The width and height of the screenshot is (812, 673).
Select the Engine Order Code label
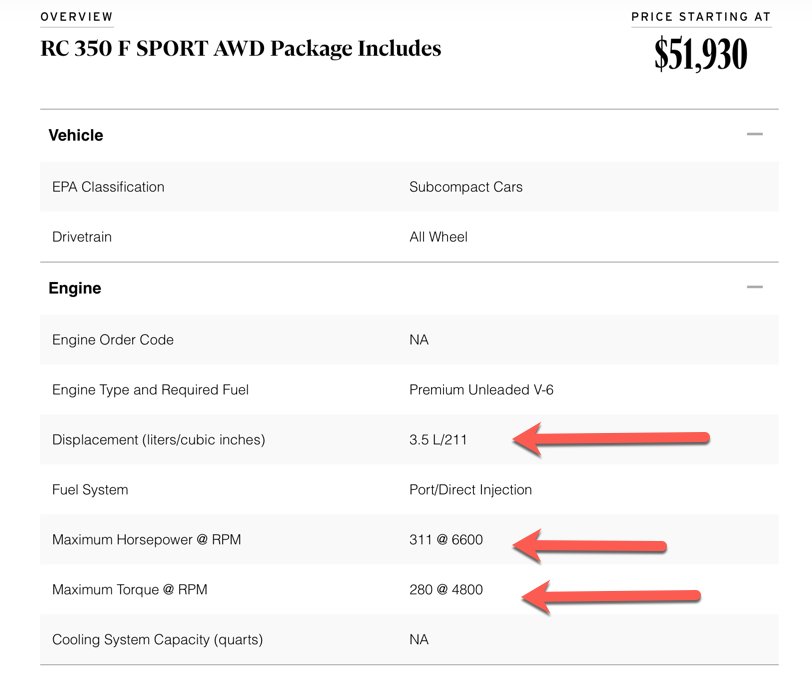pyautogui.click(x=113, y=340)
